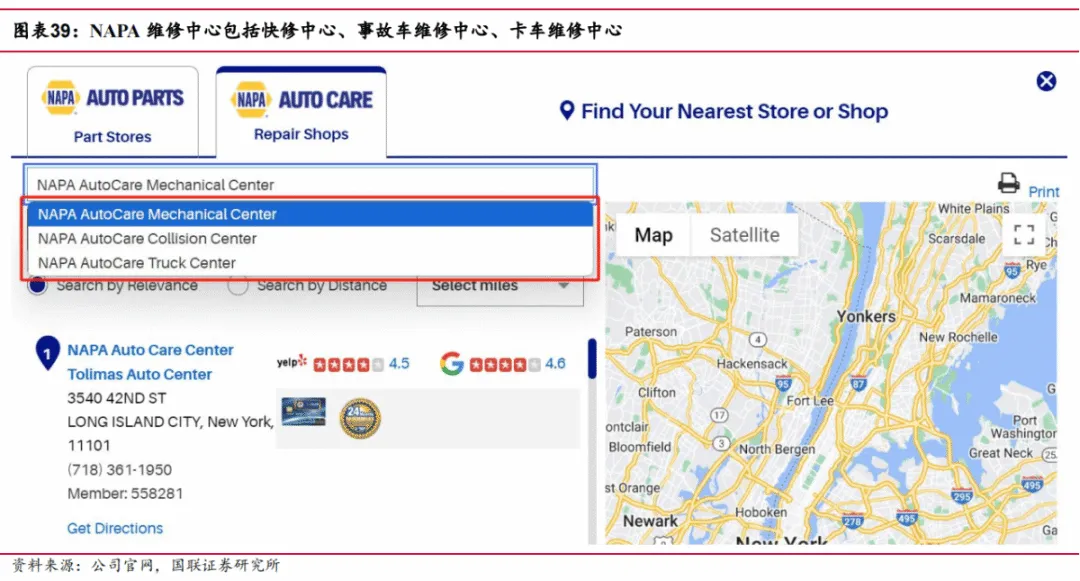Click the Yonkers label on the map
1080x581 pixels.
click(x=866, y=317)
